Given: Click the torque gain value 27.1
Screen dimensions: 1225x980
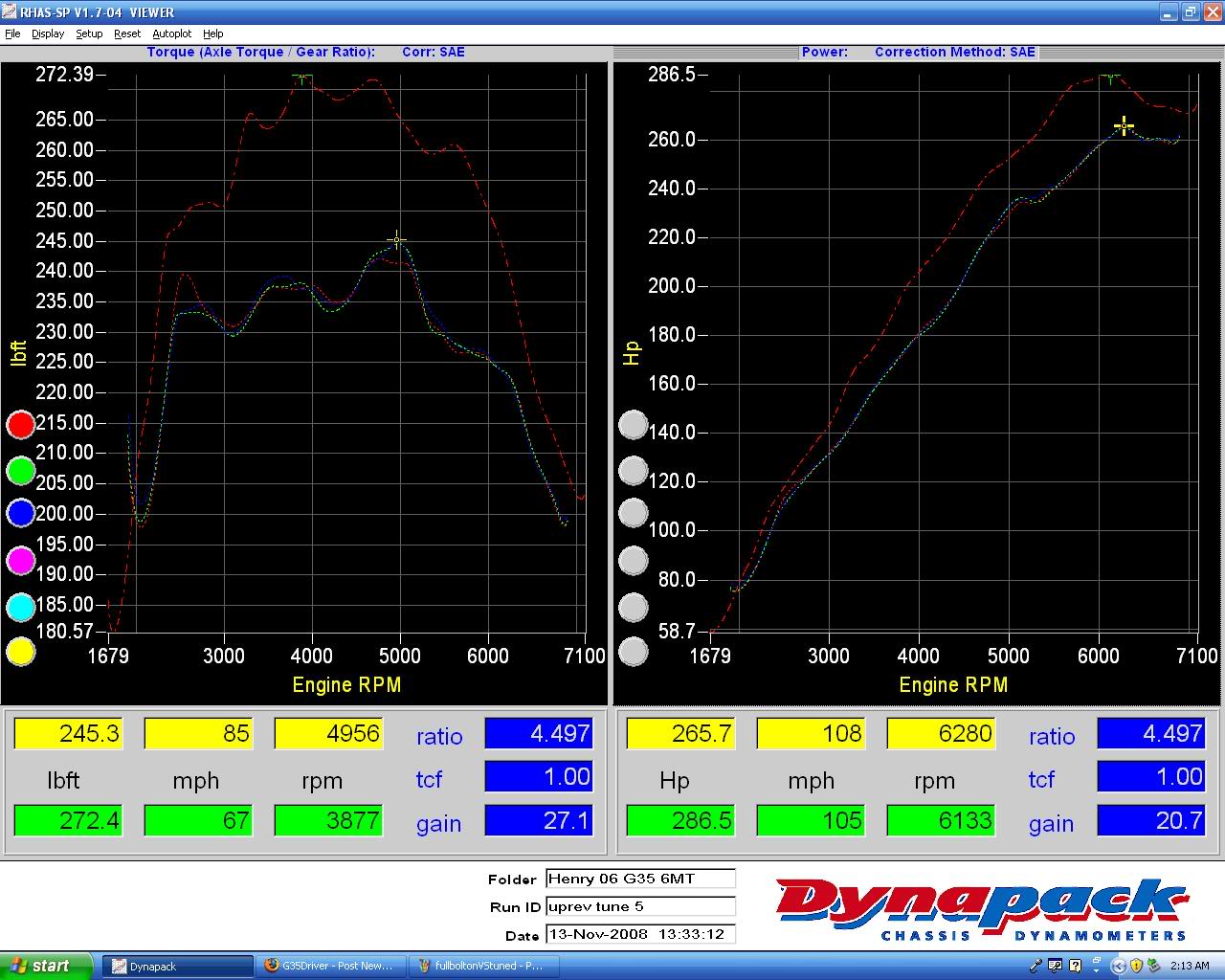Looking at the screenshot, I should tap(539, 820).
